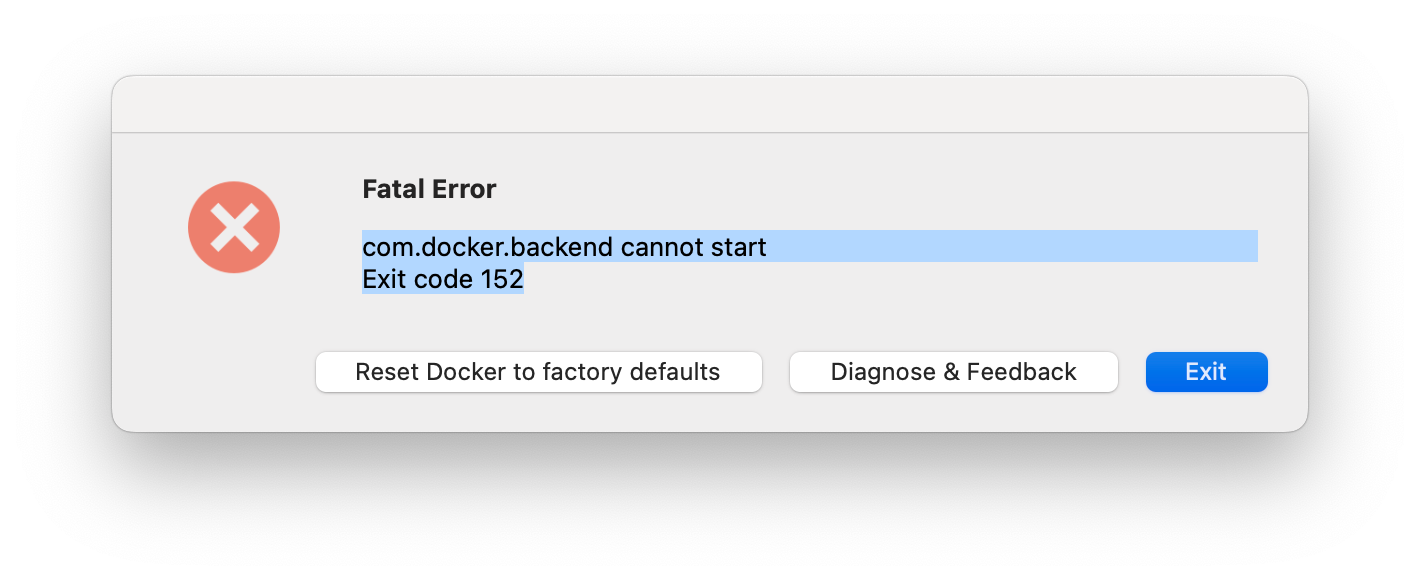Click the word com.docker.backend in message

(x=487, y=246)
